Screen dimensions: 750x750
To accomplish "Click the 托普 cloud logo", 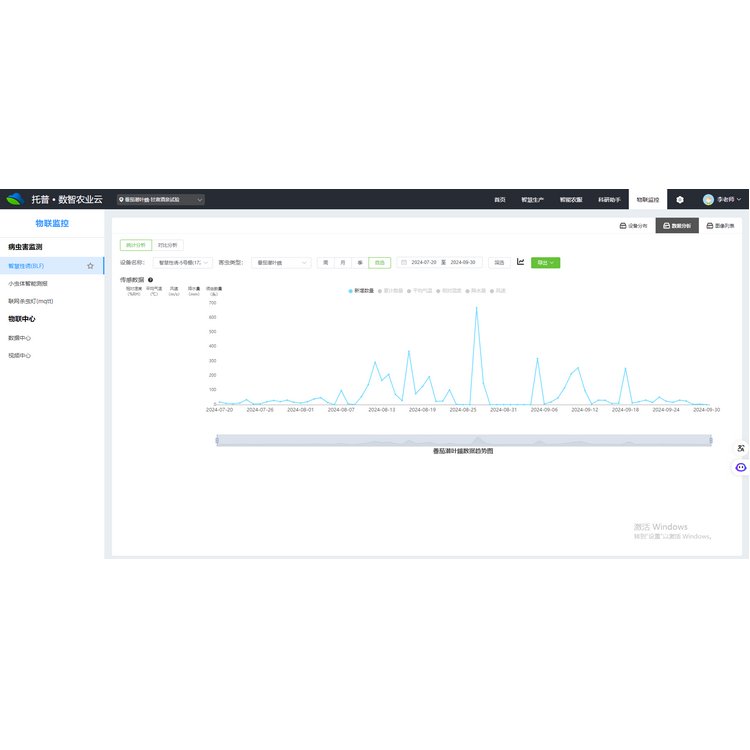I will coord(14,199).
